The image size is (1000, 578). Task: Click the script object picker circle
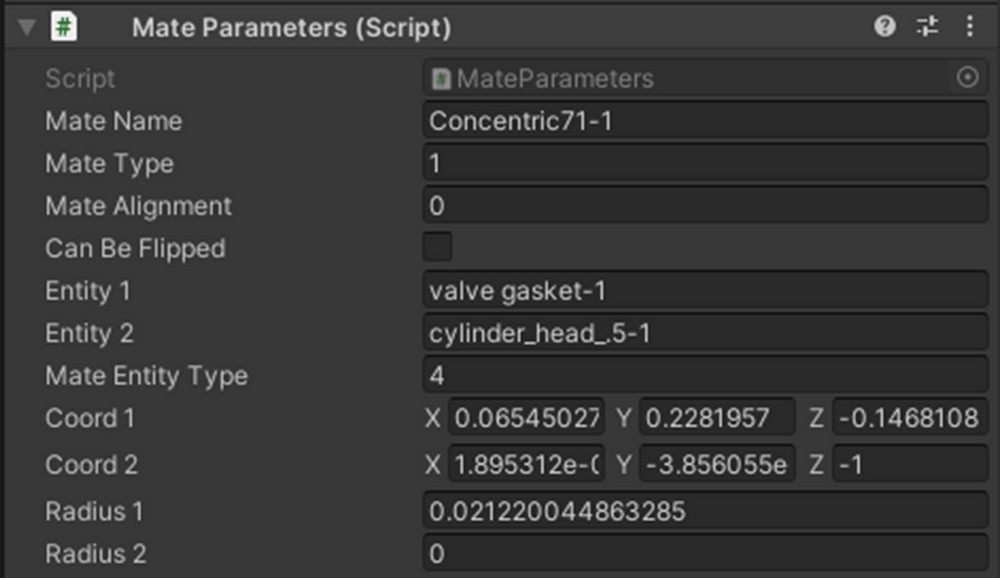point(967,78)
